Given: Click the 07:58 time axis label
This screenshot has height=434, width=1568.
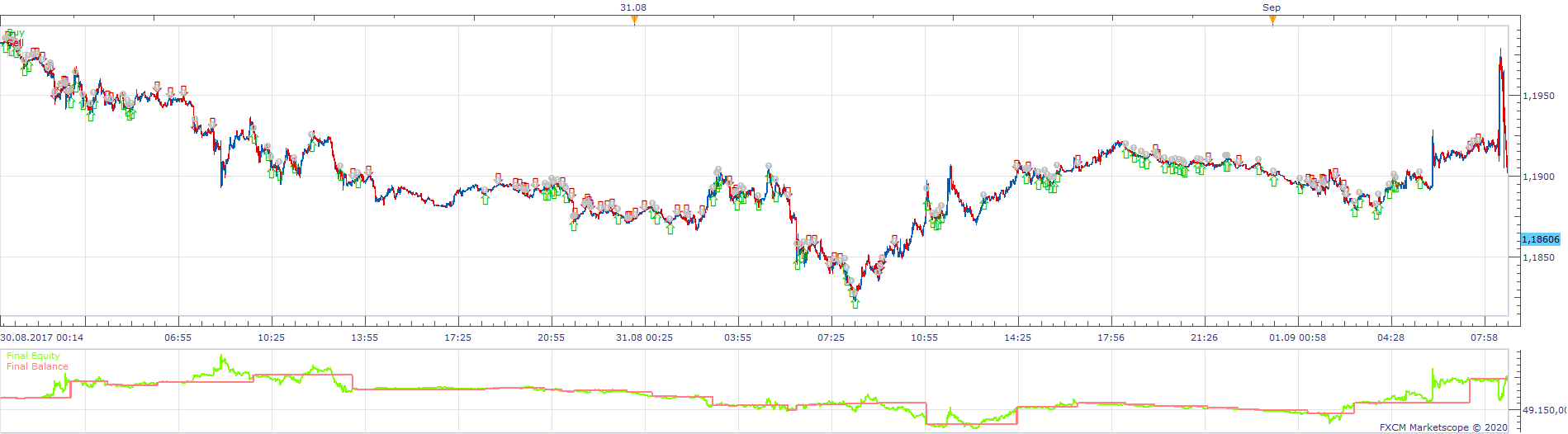Looking at the screenshot, I should tap(1484, 337).
